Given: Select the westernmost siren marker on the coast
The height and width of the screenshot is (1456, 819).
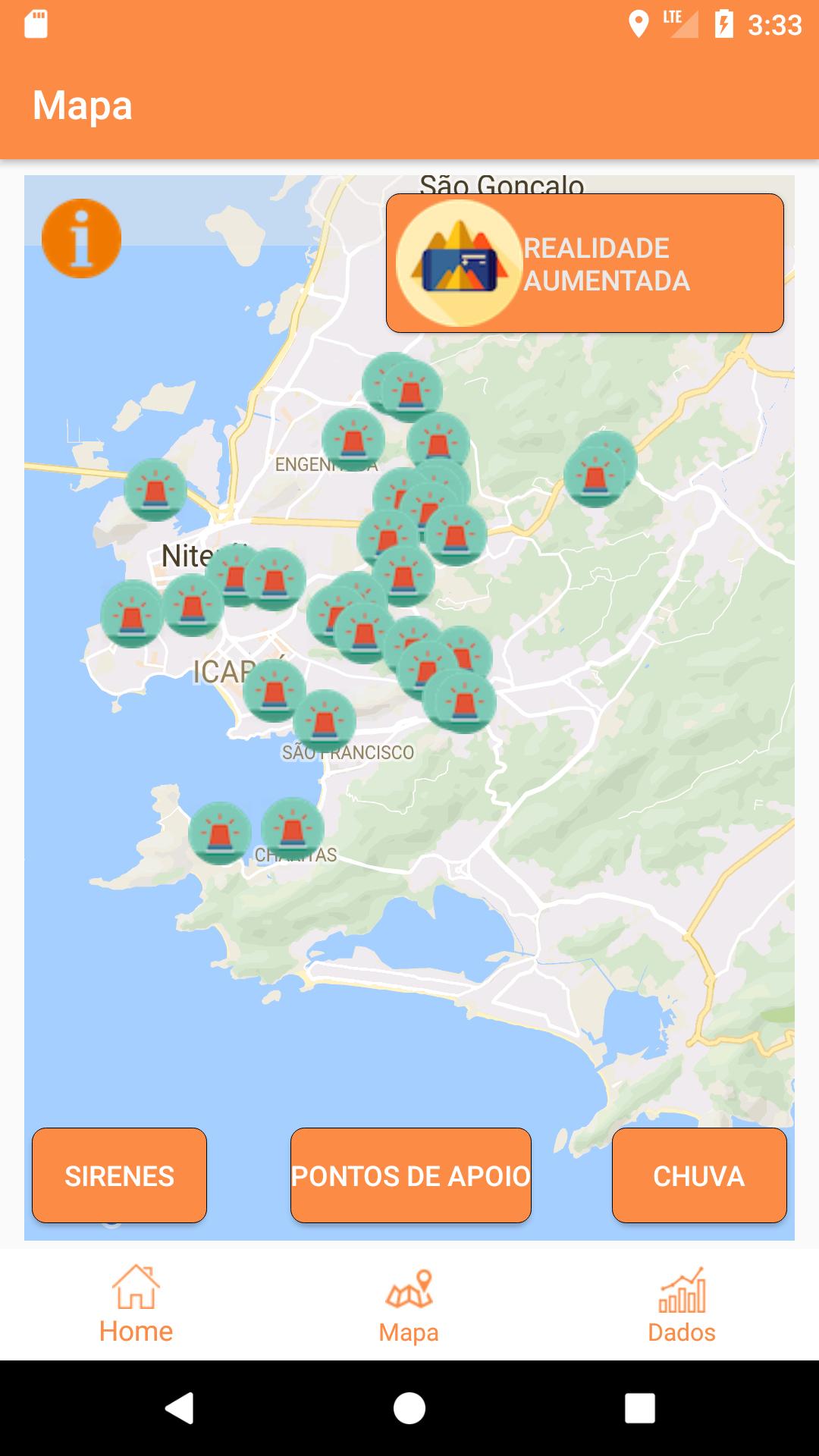Looking at the screenshot, I should pyautogui.click(x=132, y=616).
